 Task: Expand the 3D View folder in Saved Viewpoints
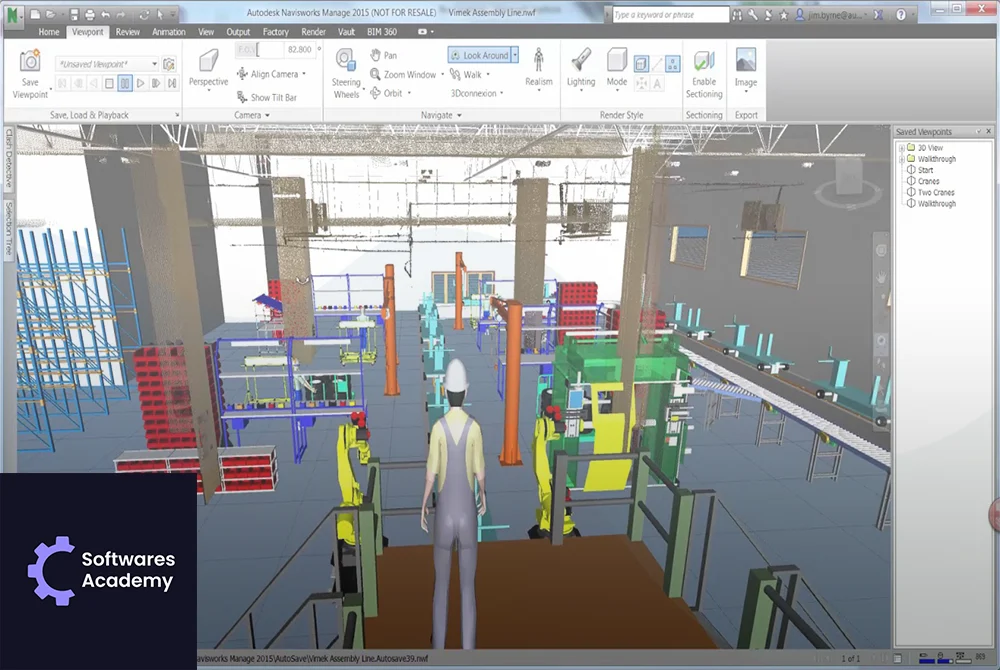[x=902, y=148]
